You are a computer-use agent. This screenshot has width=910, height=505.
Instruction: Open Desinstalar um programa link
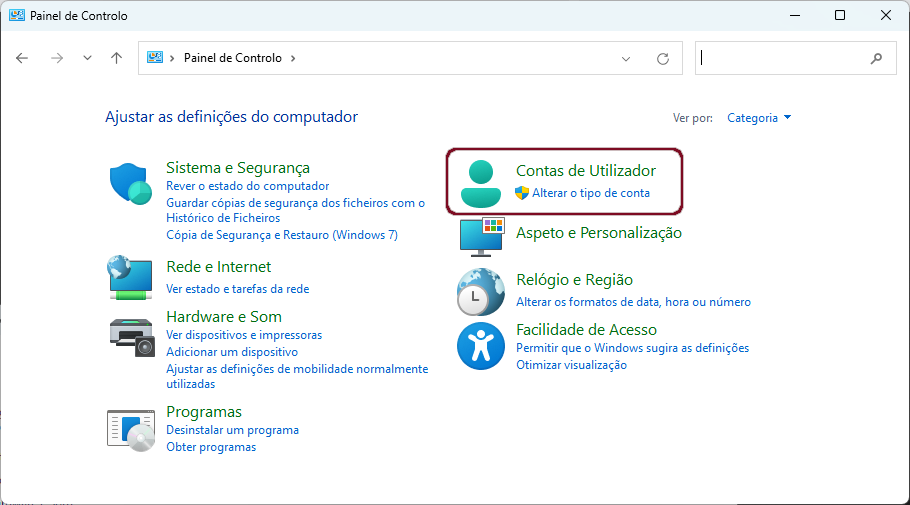click(232, 430)
